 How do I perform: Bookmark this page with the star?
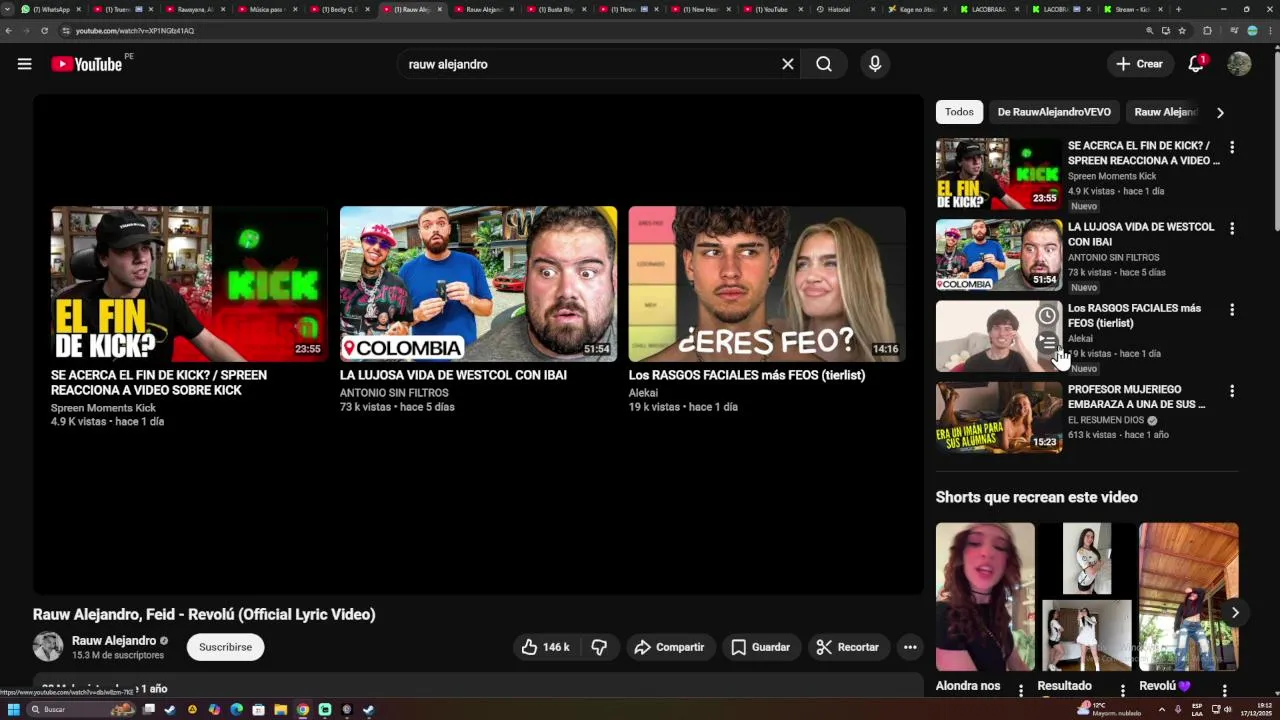tap(1182, 31)
